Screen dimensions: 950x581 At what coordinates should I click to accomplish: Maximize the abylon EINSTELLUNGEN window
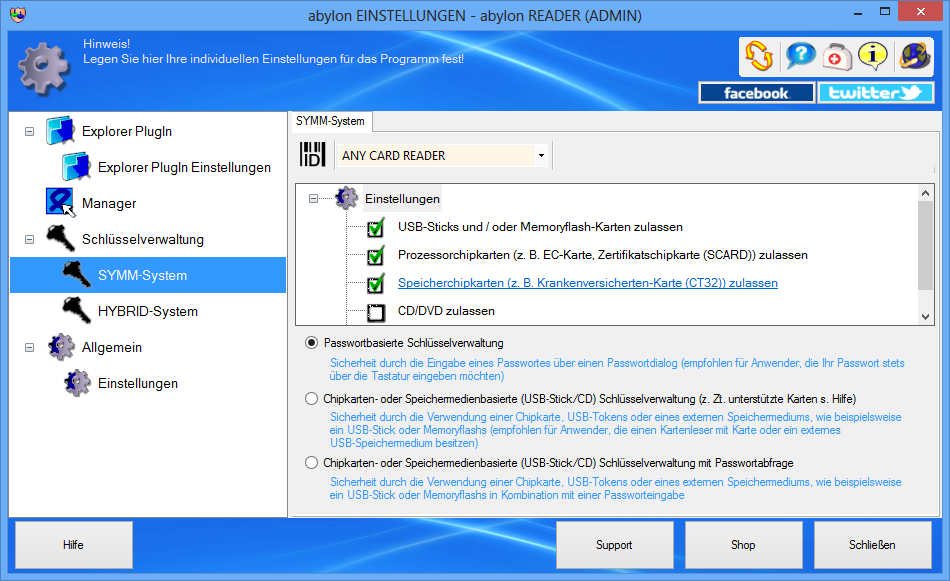(x=885, y=12)
